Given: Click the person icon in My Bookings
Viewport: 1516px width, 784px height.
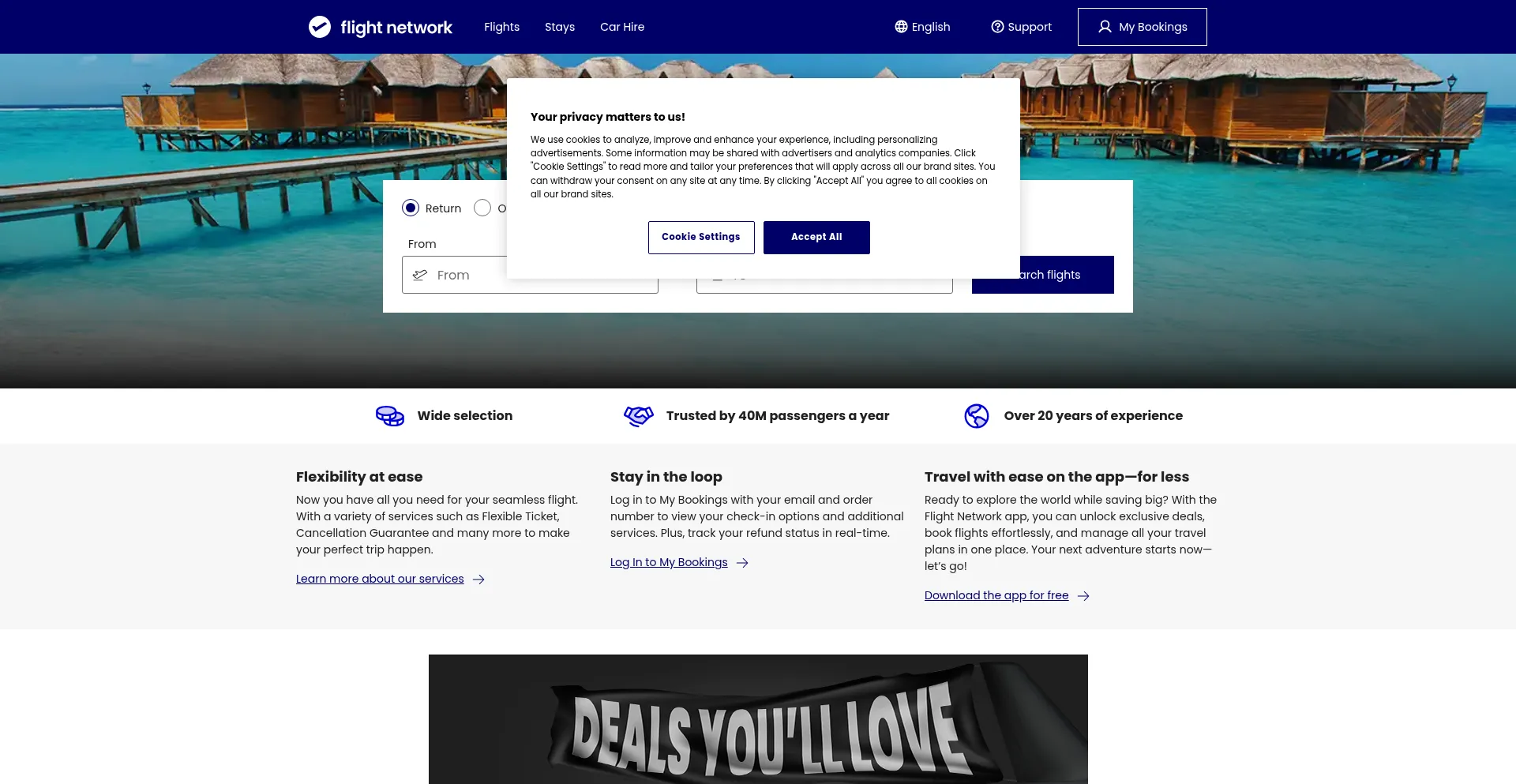Looking at the screenshot, I should (1105, 27).
